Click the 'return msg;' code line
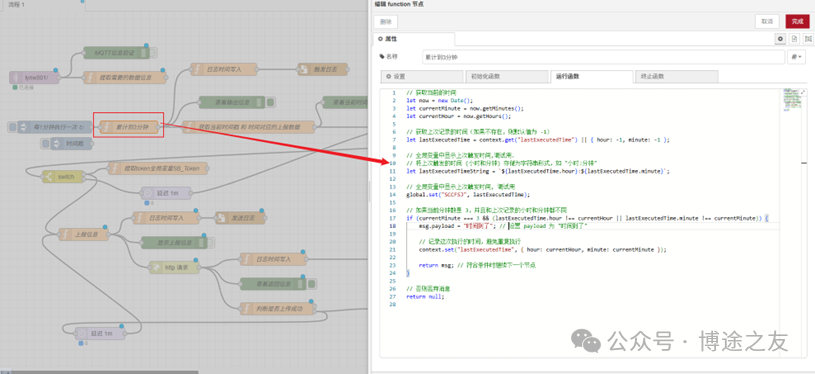This screenshot has width=815, height=374. tap(478, 265)
